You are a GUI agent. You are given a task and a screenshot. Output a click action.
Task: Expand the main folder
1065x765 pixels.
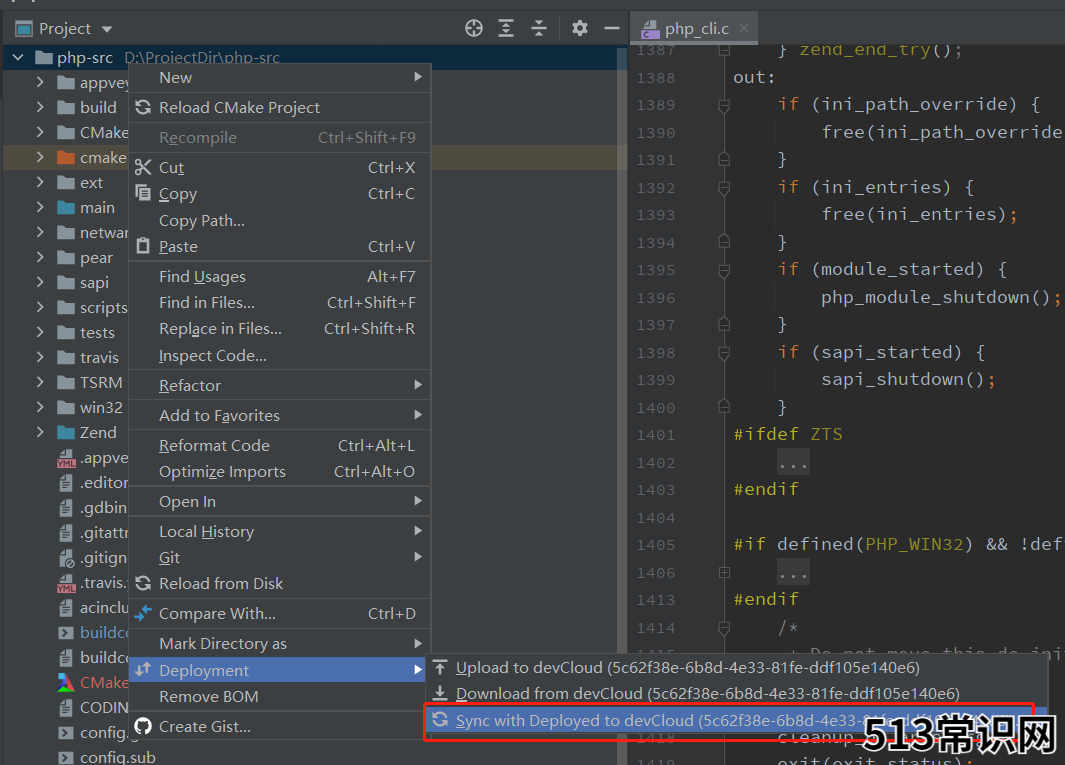(x=40, y=207)
